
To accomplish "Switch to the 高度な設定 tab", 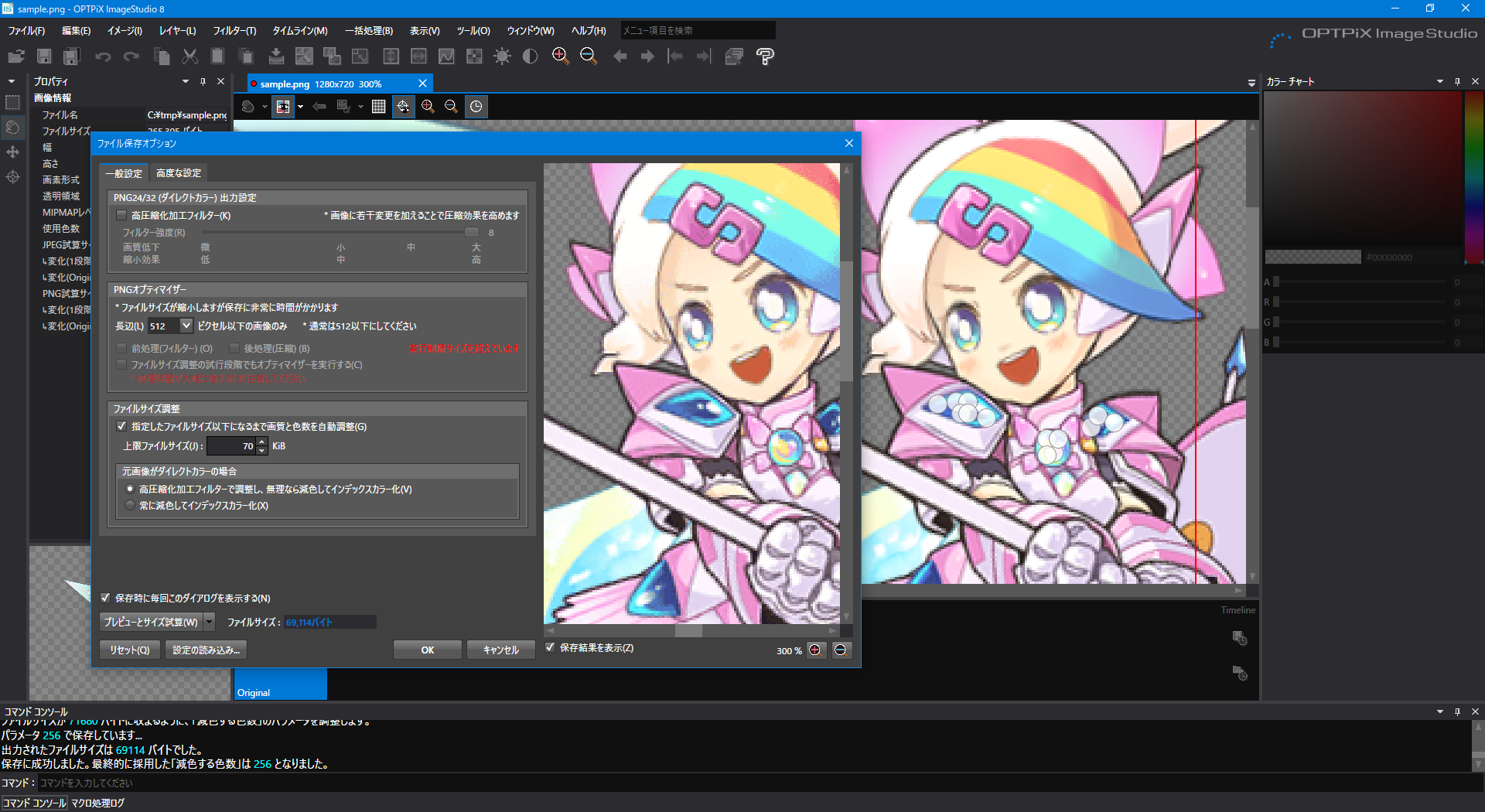I will tap(179, 173).
